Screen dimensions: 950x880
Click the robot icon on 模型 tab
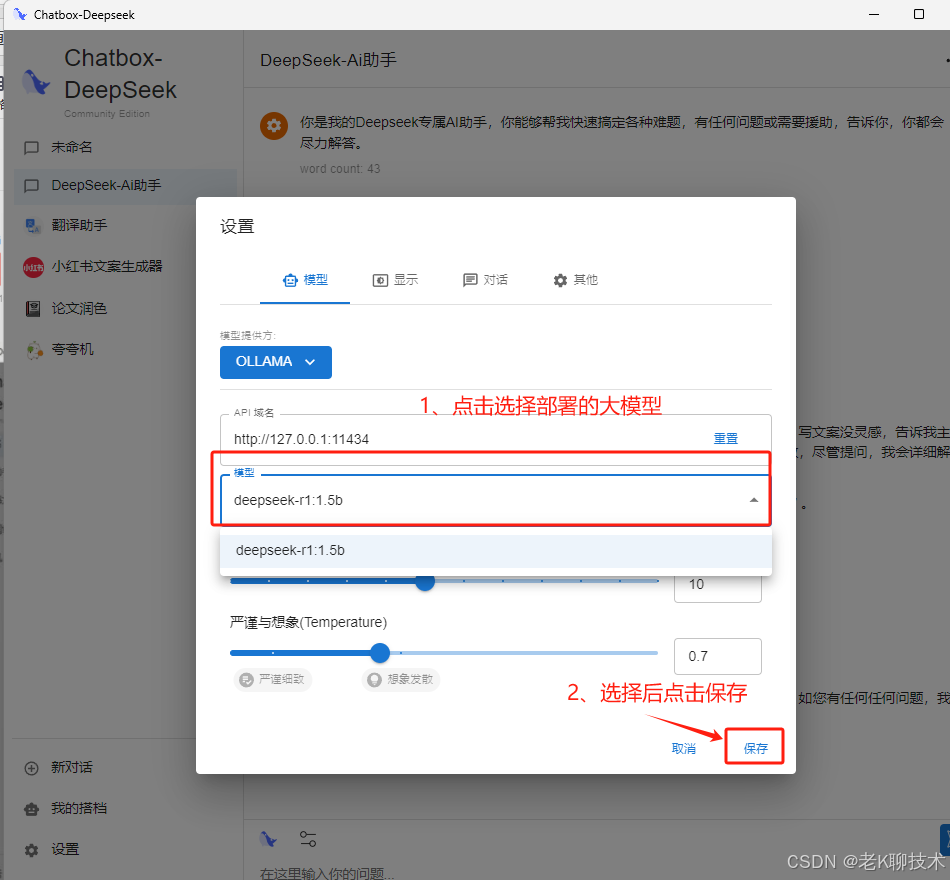click(x=290, y=280)
